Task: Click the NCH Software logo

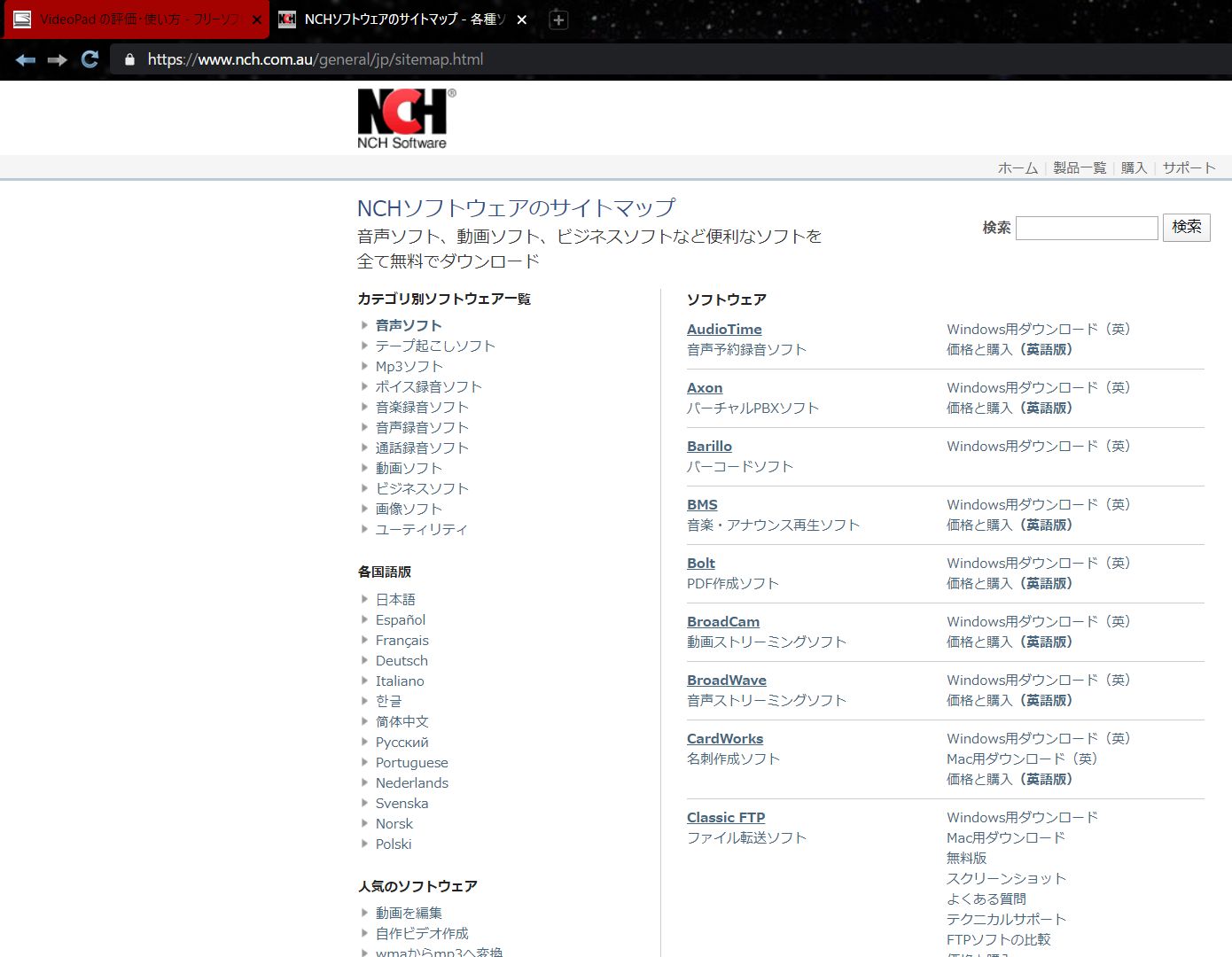Action: 406,118
